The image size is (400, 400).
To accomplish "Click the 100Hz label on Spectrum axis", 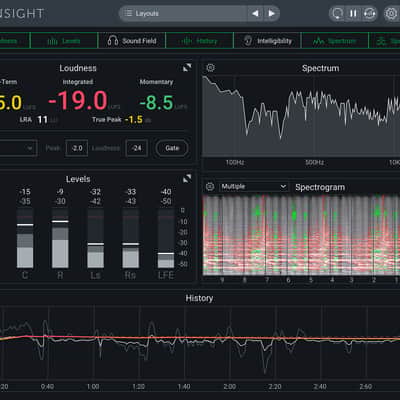I will [235, 162].
